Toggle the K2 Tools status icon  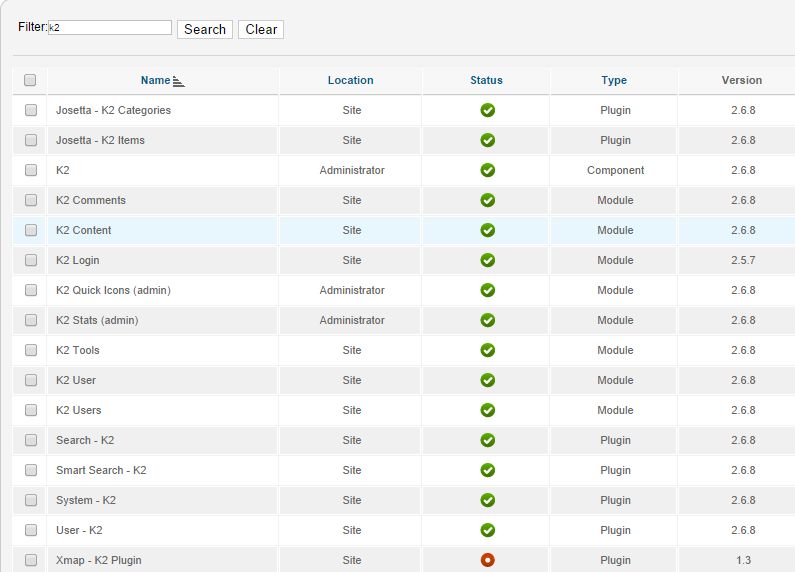pyautogui.click(x=487, y=350)
